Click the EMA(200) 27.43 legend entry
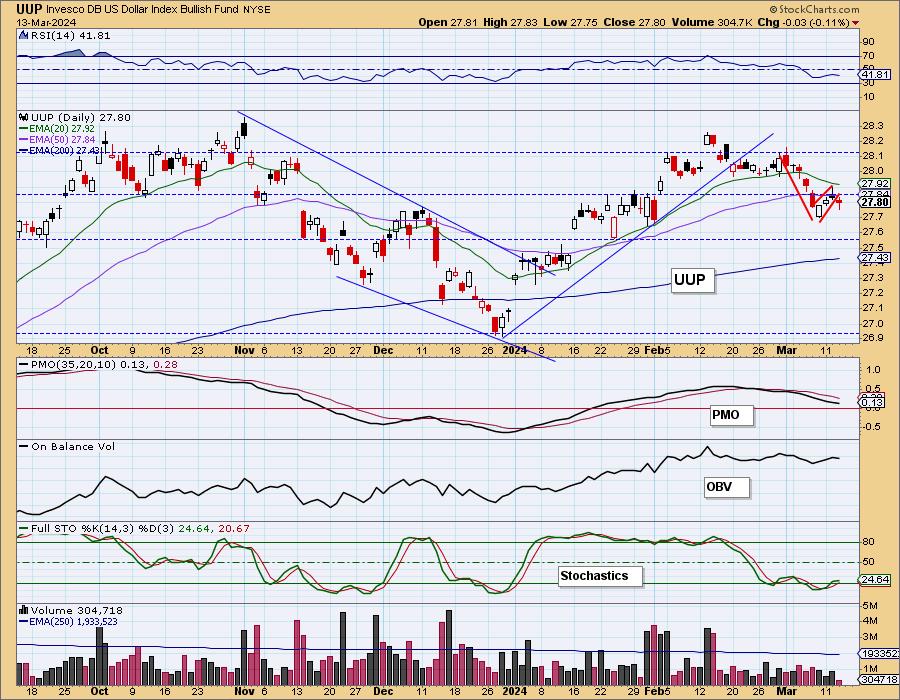Viewport: 900px width, 700px height. (60, 150)
